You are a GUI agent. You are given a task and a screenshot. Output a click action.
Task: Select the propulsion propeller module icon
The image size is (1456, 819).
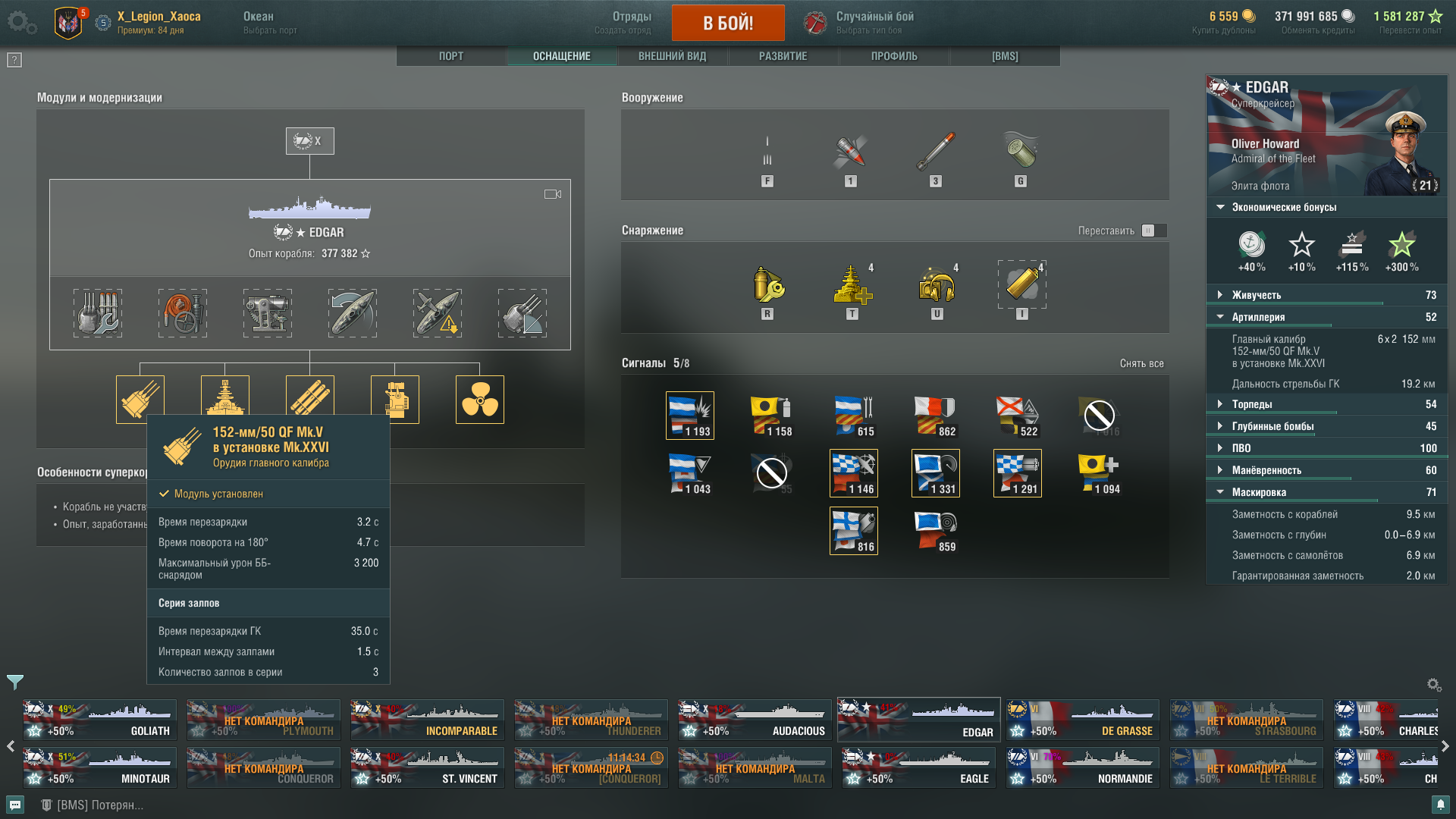(480, 400)
